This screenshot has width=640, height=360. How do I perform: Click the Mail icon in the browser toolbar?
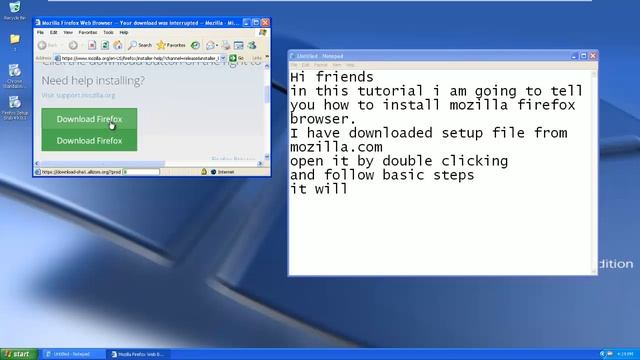pos(210,45)
